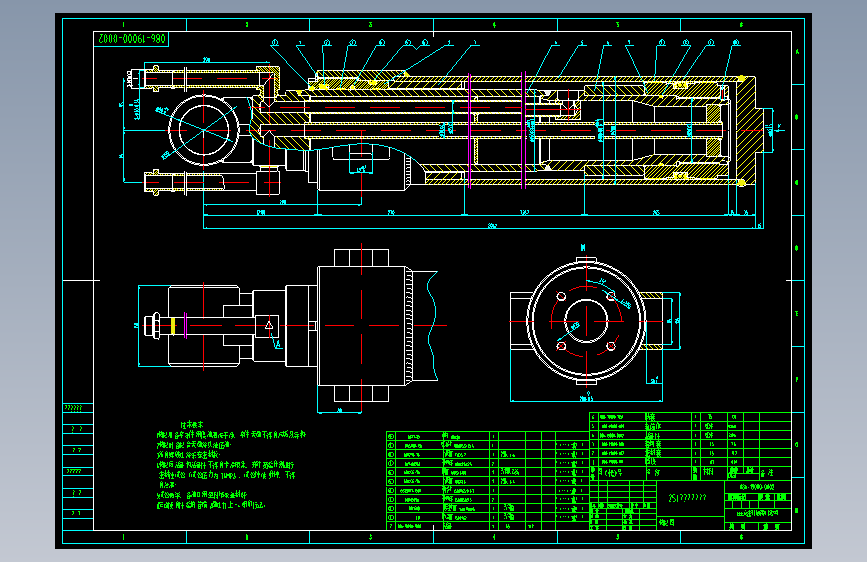Pick the view label above the circular end view
Screen dimensions: 867x562
tap(583, 247)
